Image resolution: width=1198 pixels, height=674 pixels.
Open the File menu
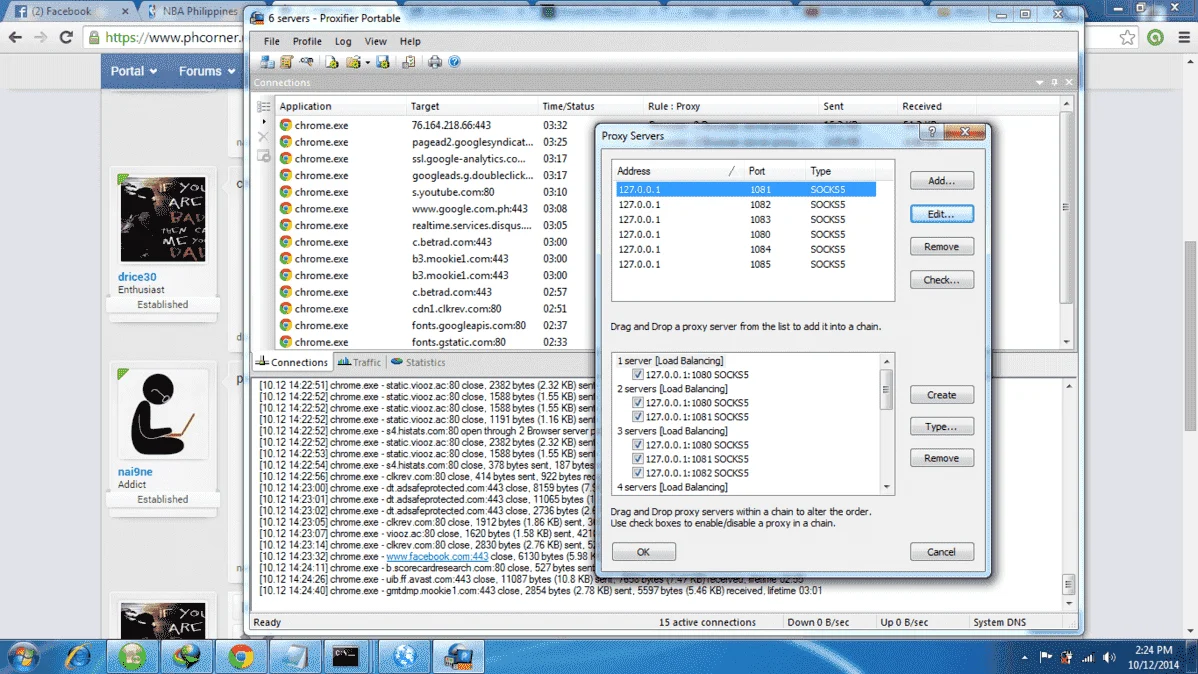(271, 41)
